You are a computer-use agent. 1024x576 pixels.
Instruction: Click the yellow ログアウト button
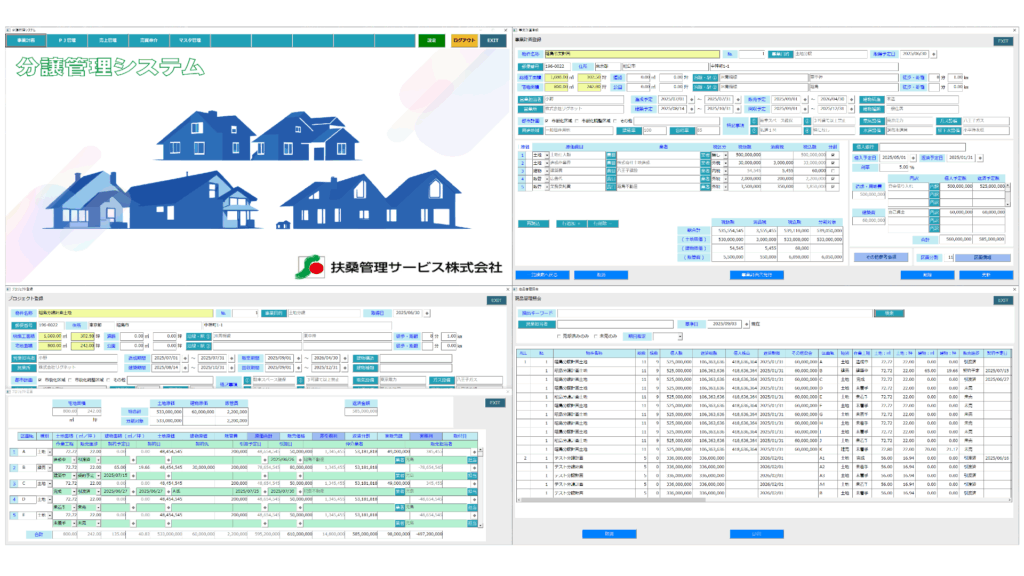462,41
